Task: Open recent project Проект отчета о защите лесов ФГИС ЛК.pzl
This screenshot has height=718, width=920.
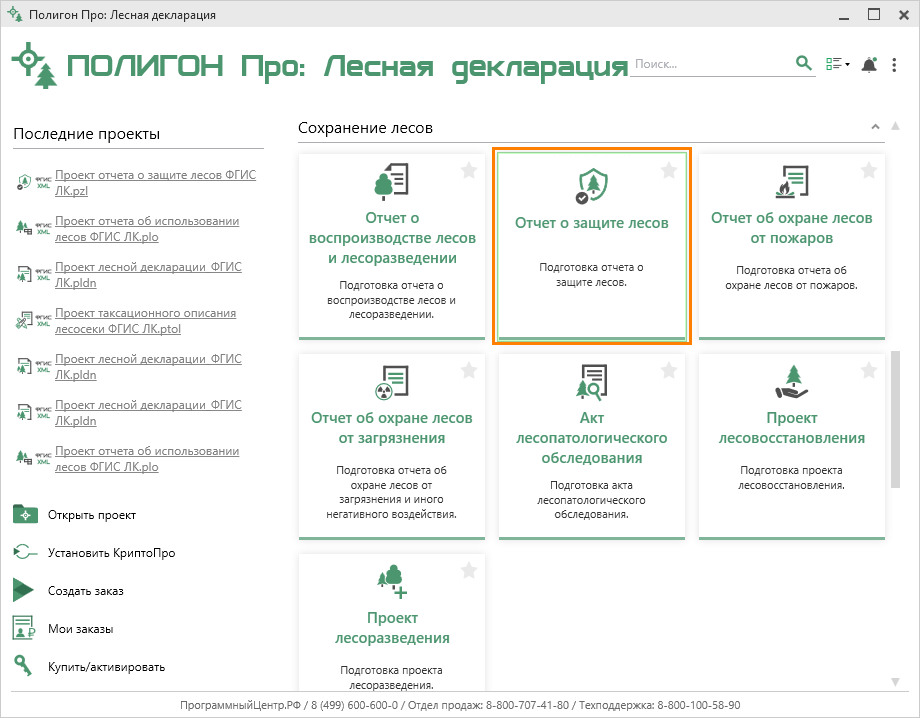Action: point(155,182)
